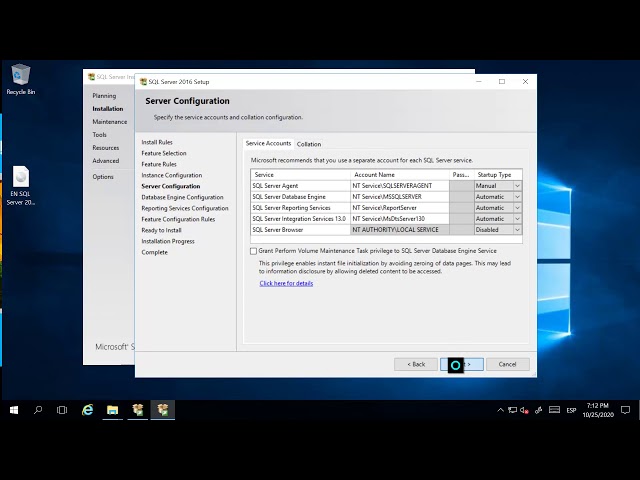Open taskbar search magnifier
This screenshot has height=480, width=640.
point(38,410)
